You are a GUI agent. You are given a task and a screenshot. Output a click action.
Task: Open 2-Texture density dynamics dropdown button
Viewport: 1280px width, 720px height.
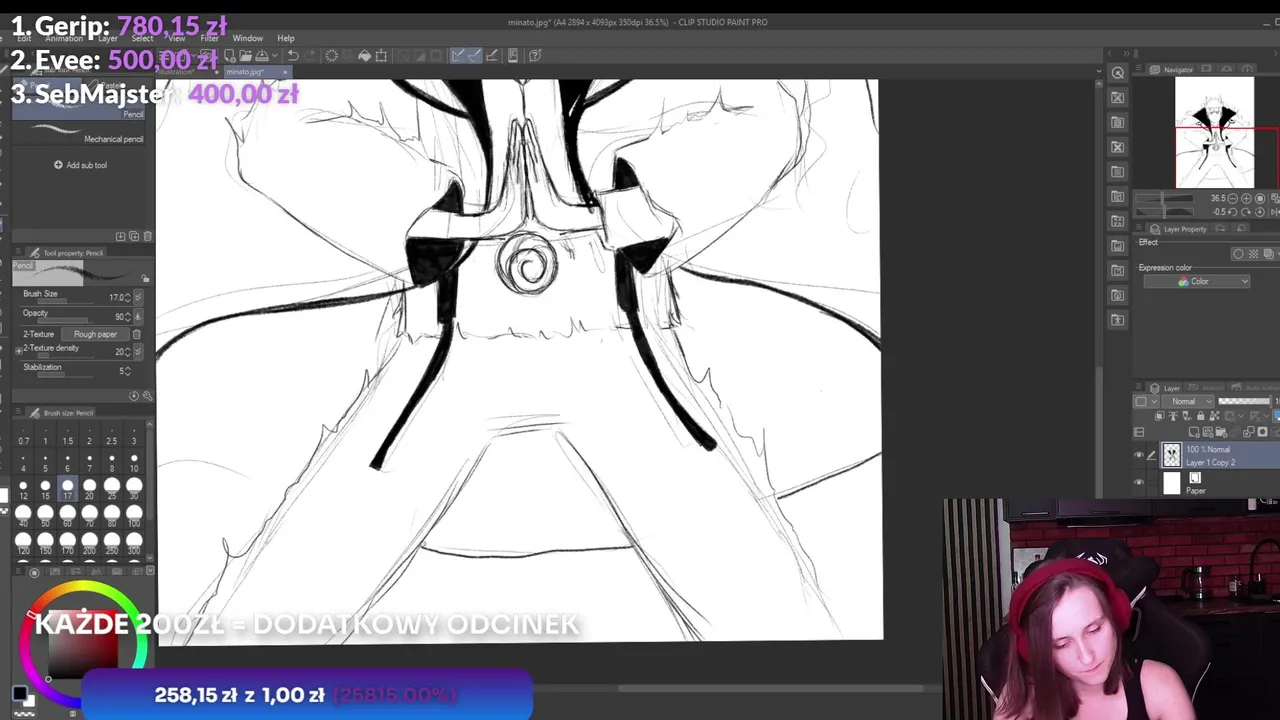[x=138, y=351]
